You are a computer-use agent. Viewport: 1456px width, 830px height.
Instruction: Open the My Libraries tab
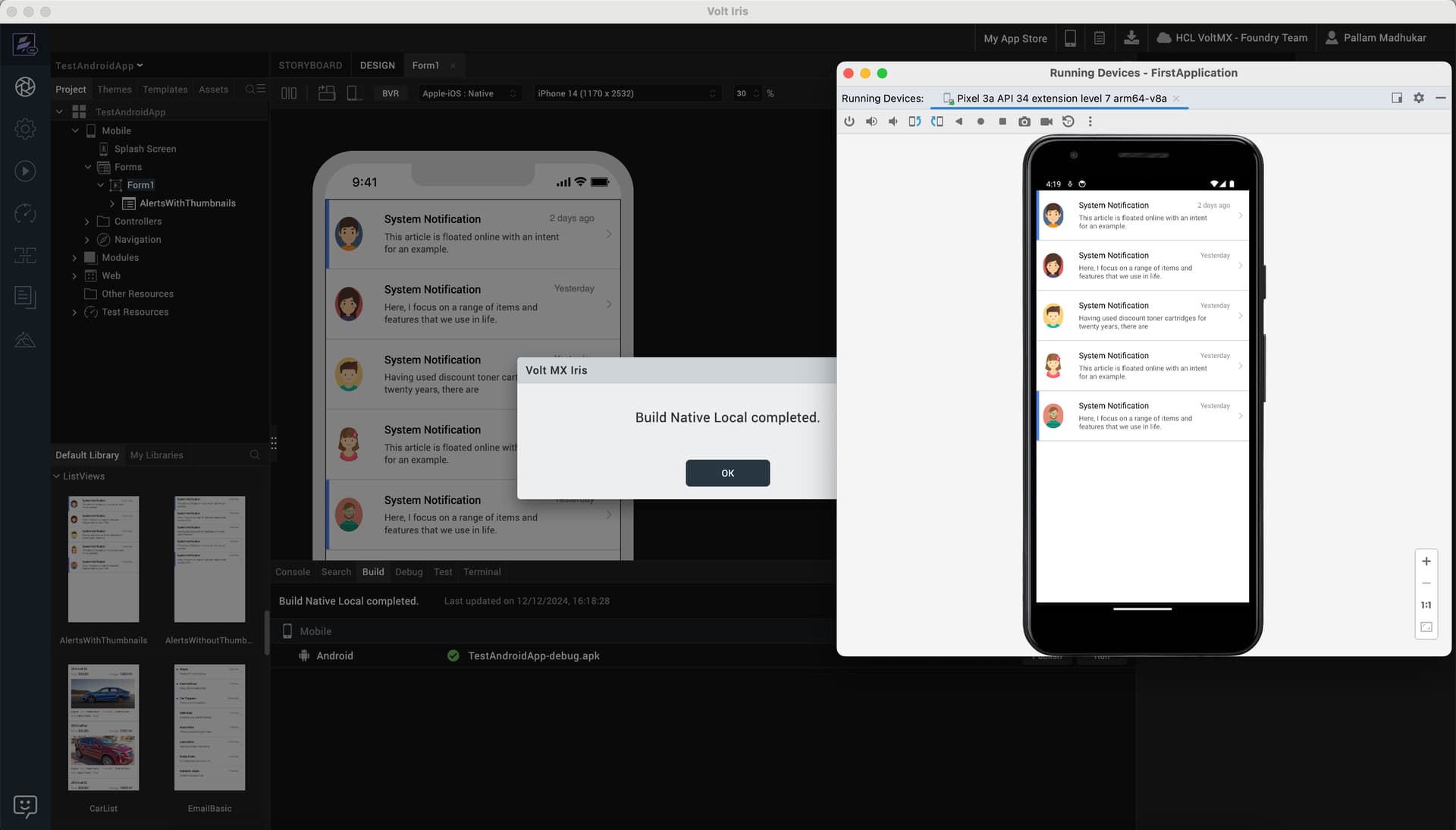click(x=156, y=455)
